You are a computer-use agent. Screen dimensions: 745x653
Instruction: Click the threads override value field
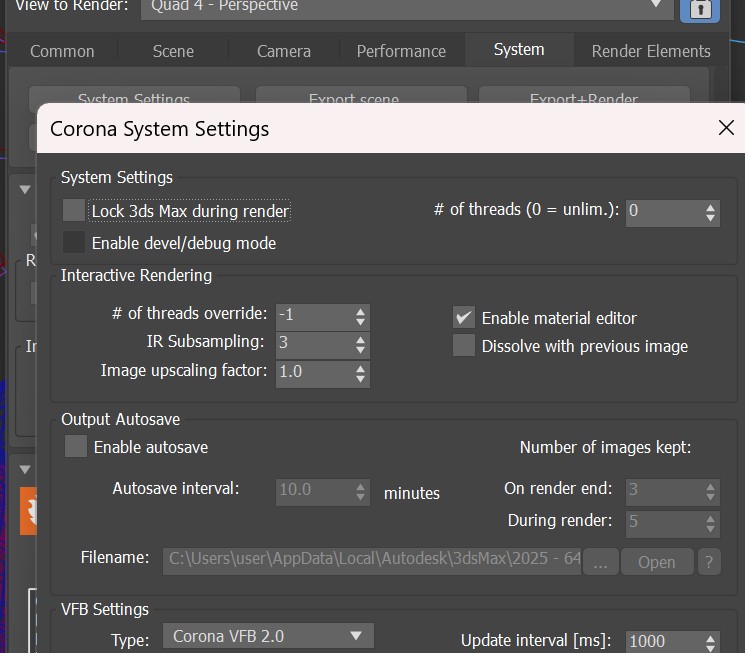point(315,317)
